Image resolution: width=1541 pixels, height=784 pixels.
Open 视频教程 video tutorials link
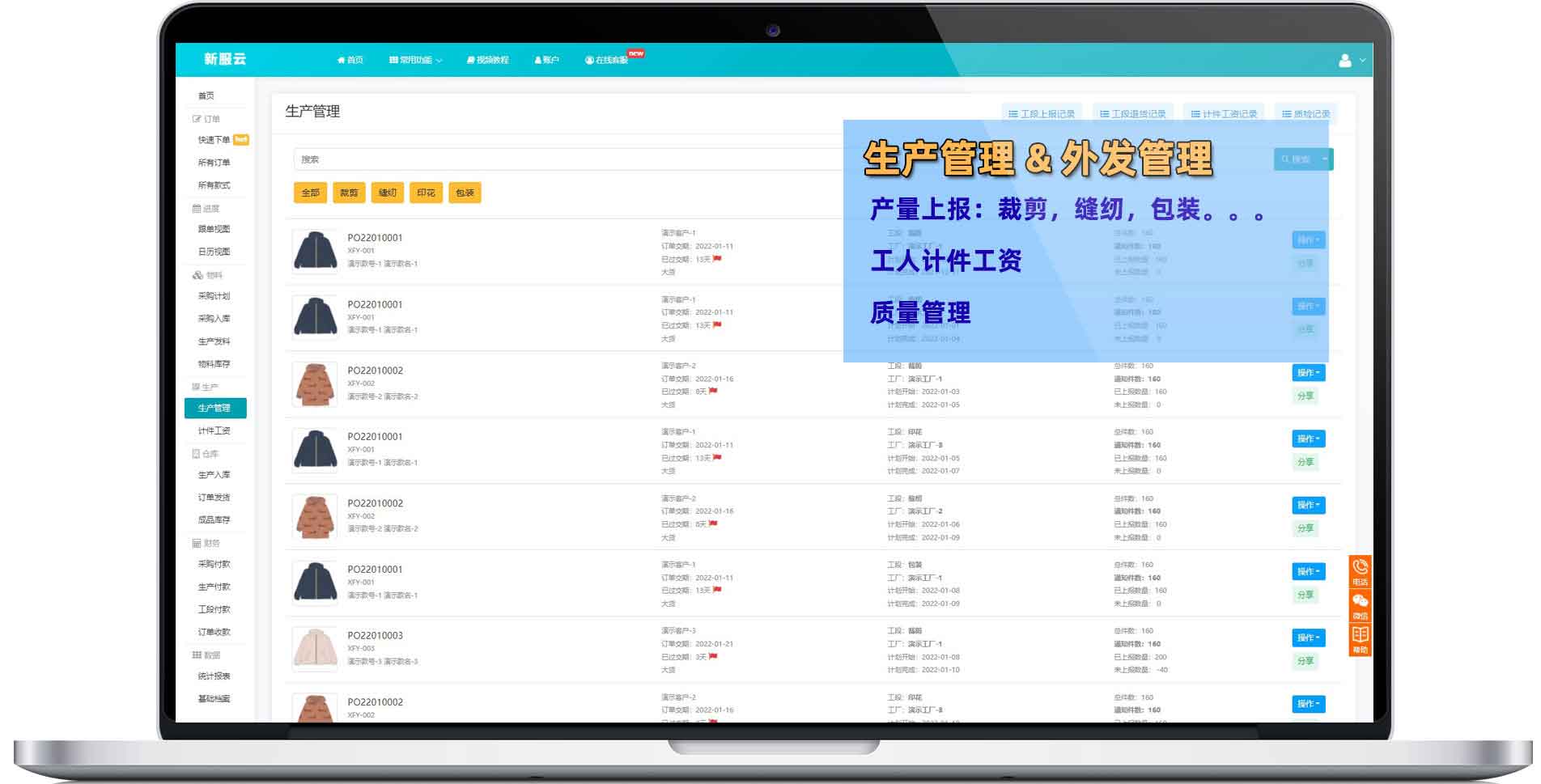point(486,60)
